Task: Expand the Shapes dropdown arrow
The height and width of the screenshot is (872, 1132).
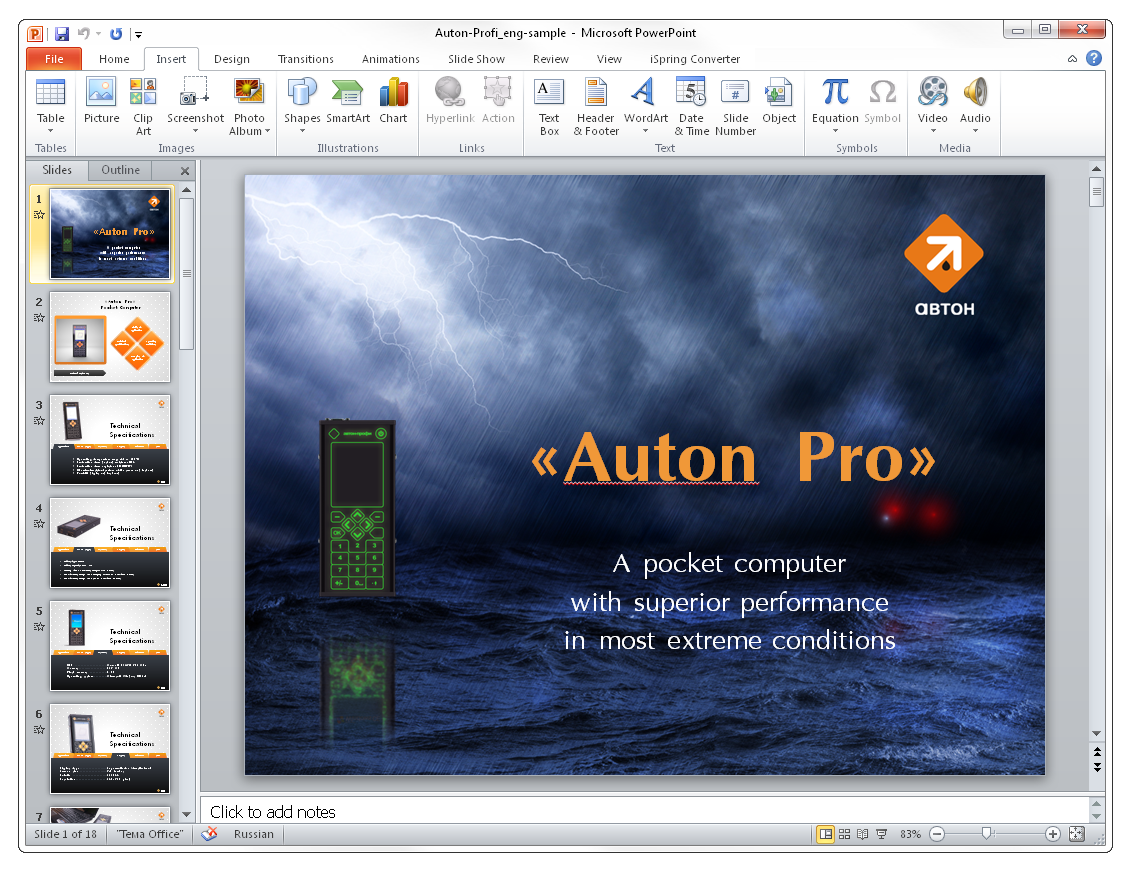Action: coord(302,131)
